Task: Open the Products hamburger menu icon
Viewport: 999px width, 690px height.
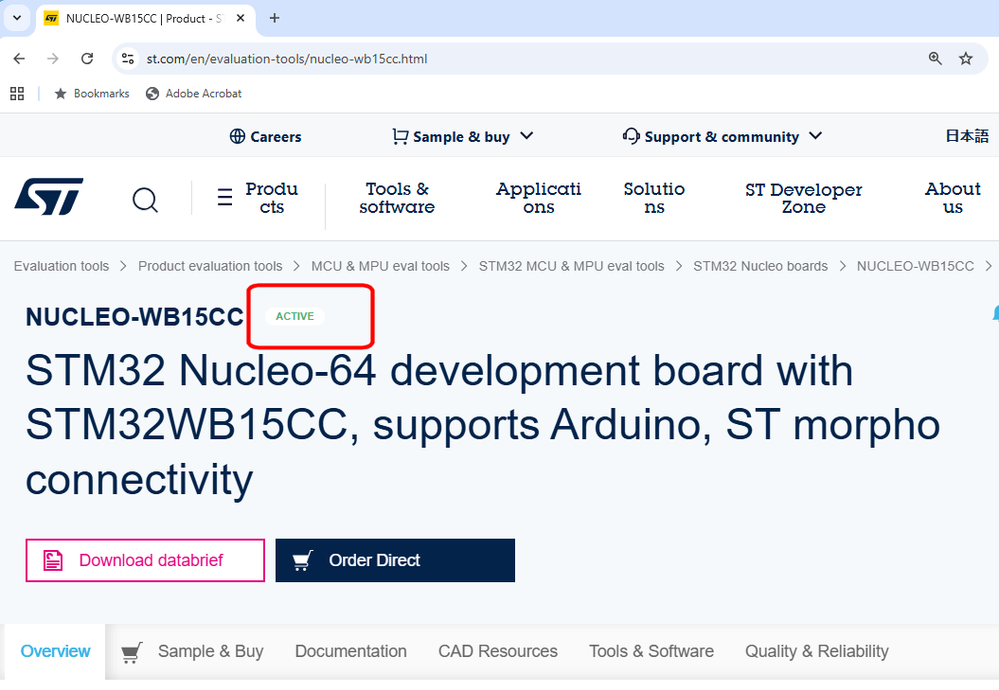Action: [224, 197]
